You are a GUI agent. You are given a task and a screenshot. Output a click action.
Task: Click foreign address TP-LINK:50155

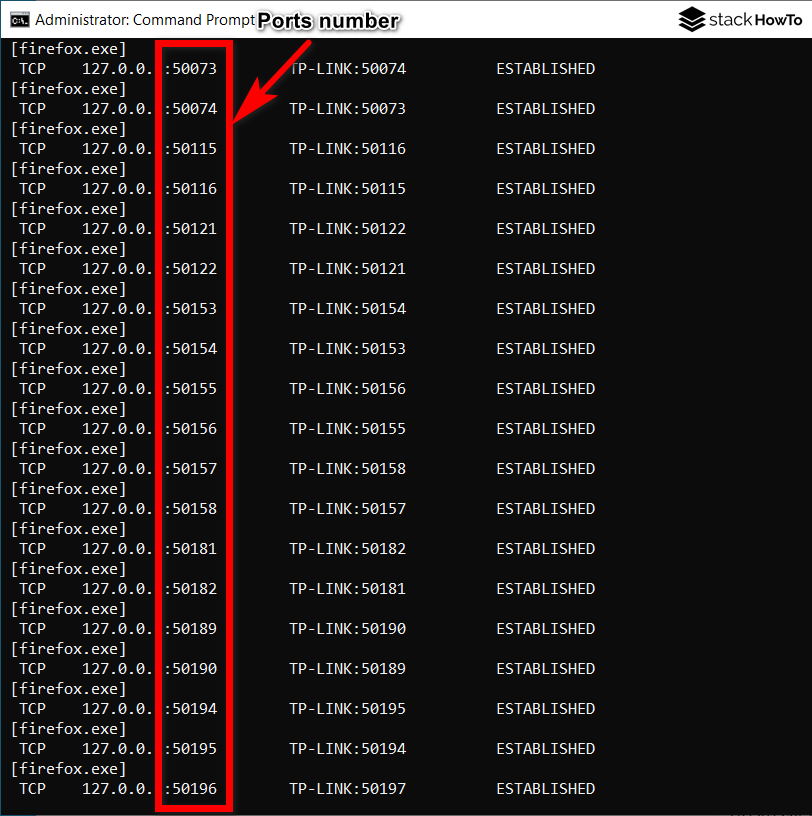pyautogui.click(x=348, y=429)
